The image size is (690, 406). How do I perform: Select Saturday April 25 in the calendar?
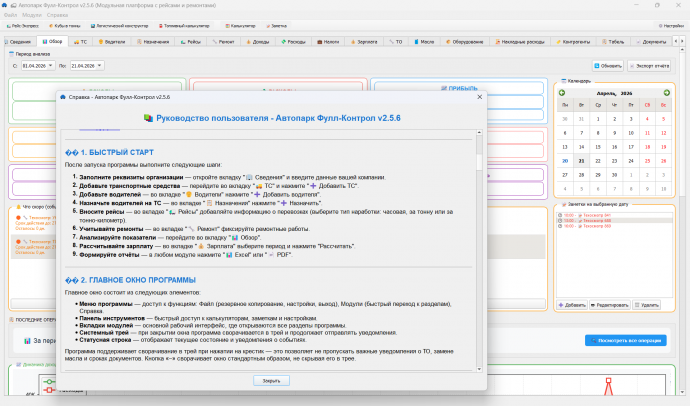click(x=647, y=161)
